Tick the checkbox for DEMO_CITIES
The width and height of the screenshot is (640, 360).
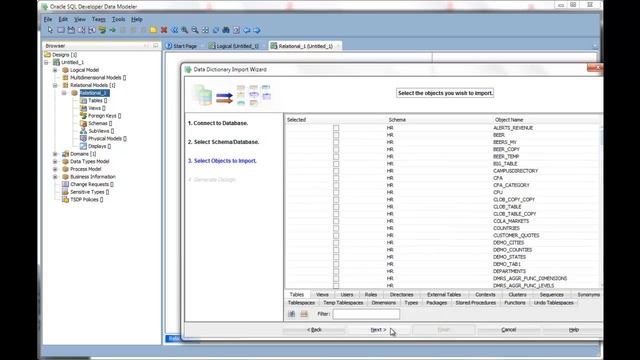(336, 242)
